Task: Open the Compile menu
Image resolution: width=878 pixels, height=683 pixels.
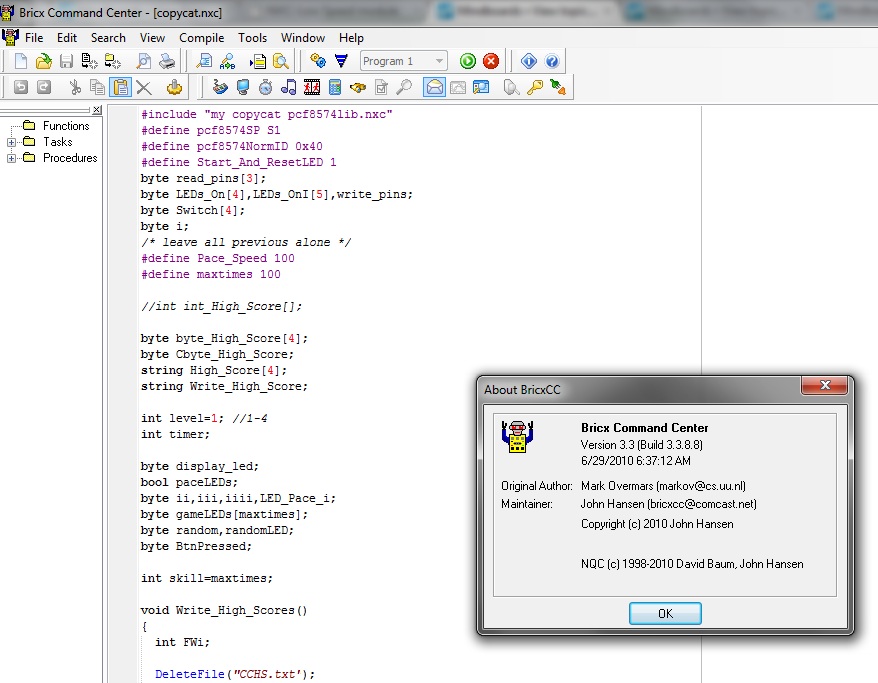Action: [x=201, y=38]
